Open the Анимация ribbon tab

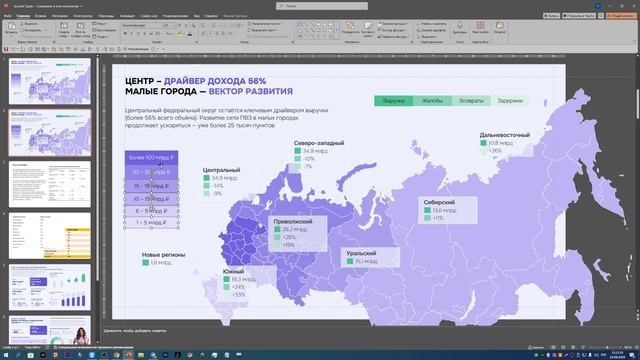127,16
